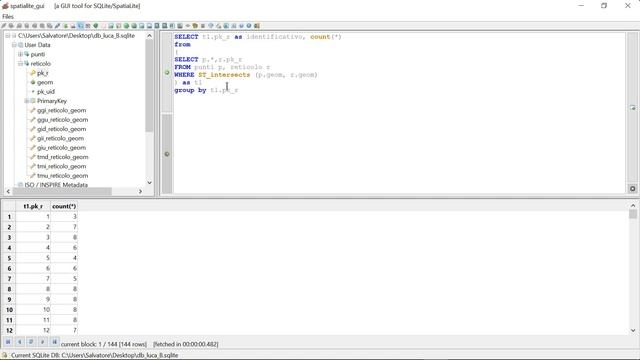Click the green round button left of the WHERE line
Viewport: 640px width, 360px height.
(167, 73)
